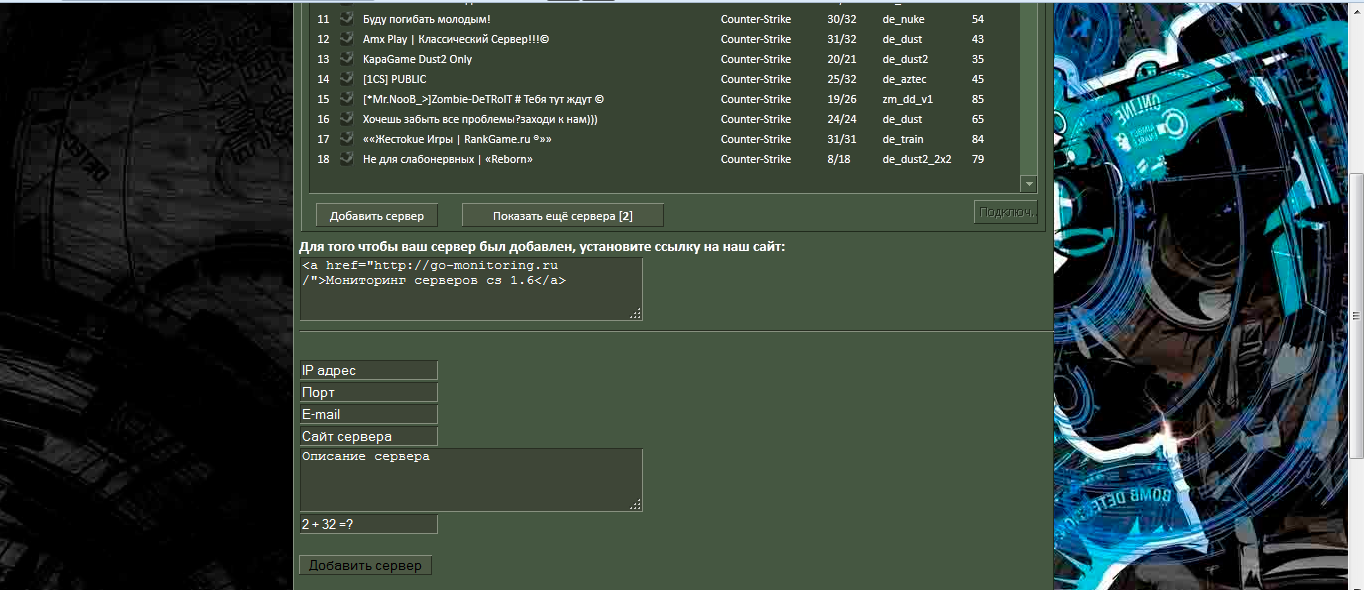The height and width of the screenshot is (590, 1364).
Task: Click status icon for Amx Play server
Action: tap(346, 38)
